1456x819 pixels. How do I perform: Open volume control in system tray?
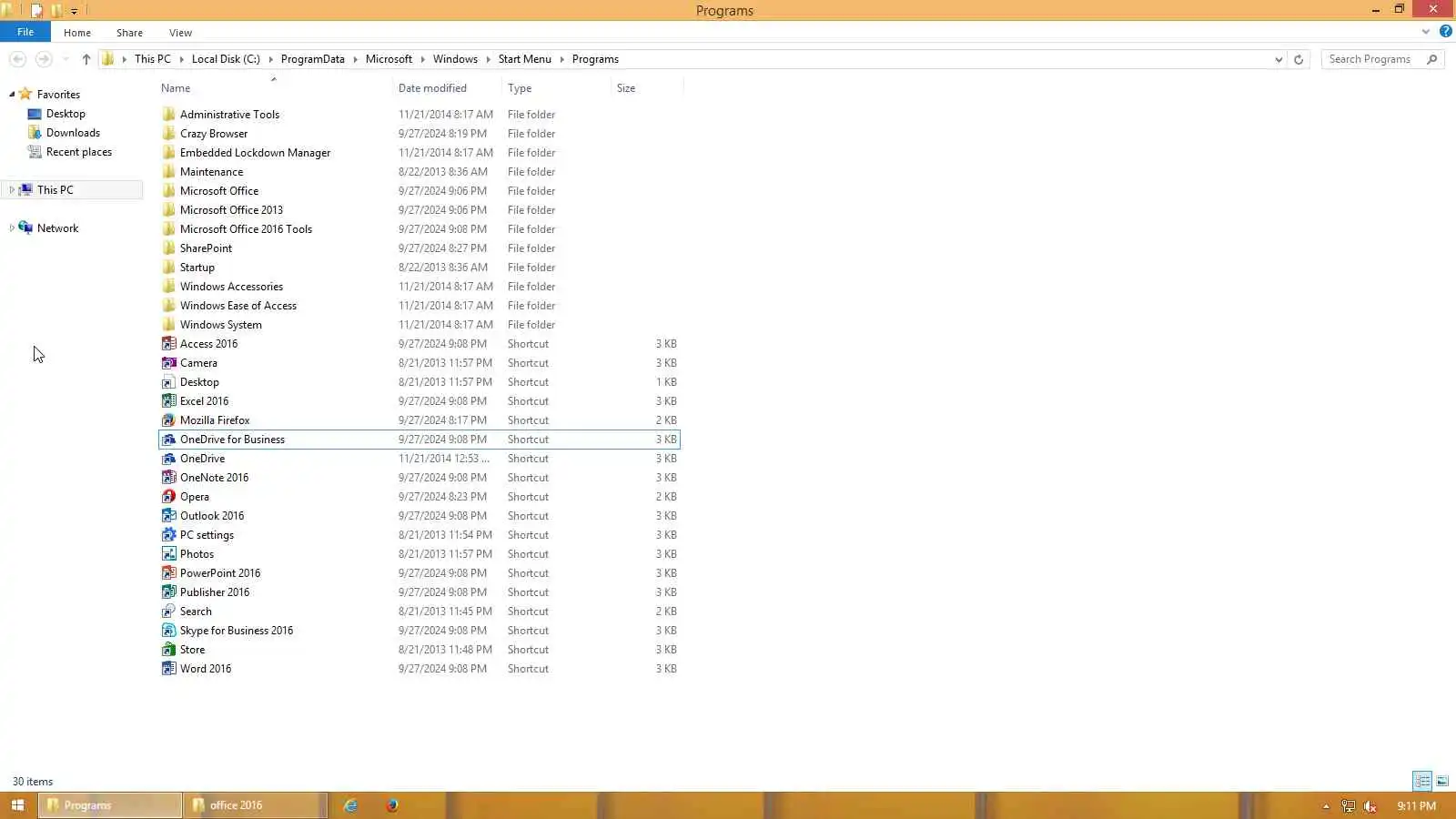click(x=1370, y=806)
